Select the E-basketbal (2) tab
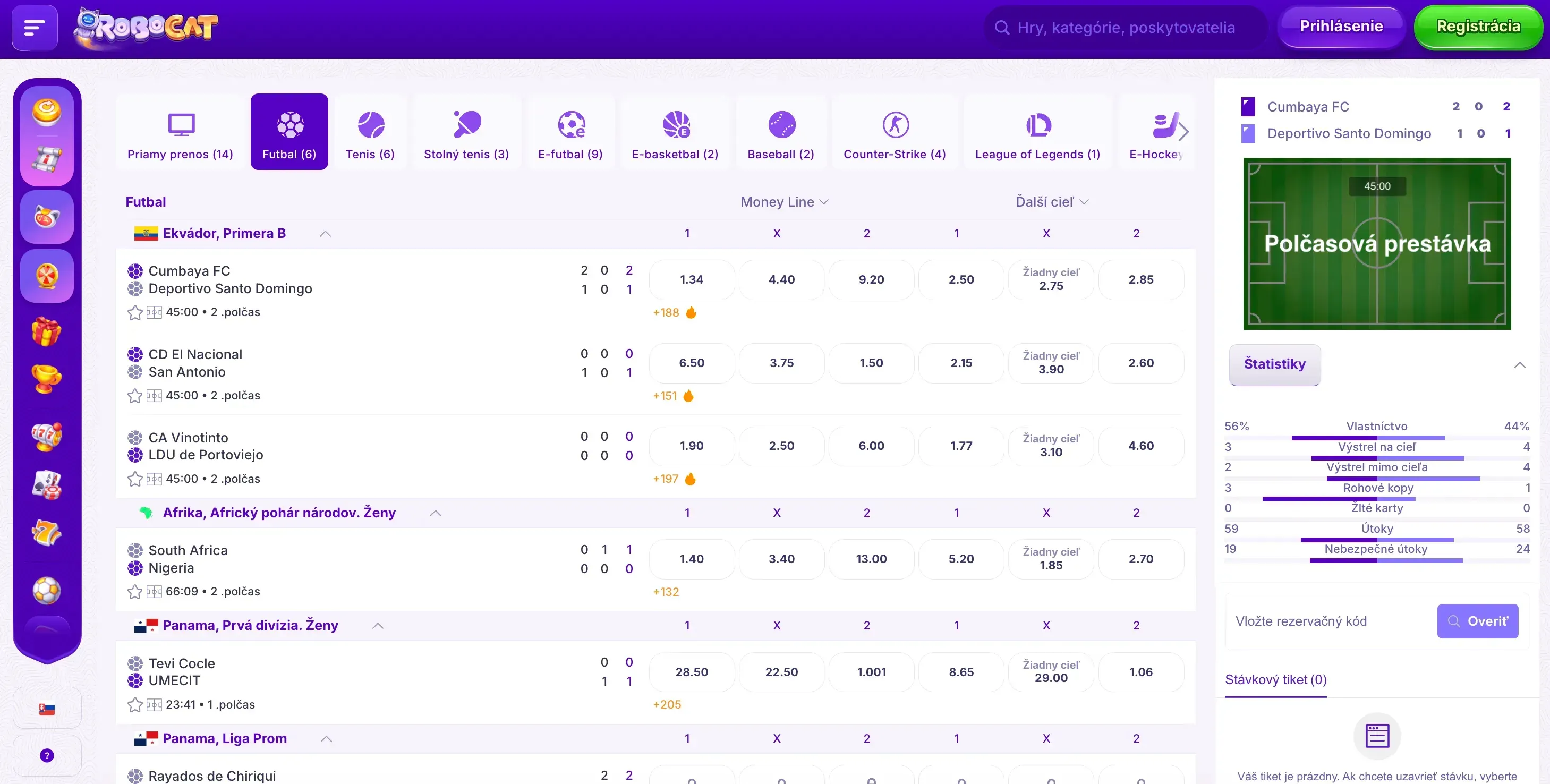The image size is (1550, 784). (675, 132)
